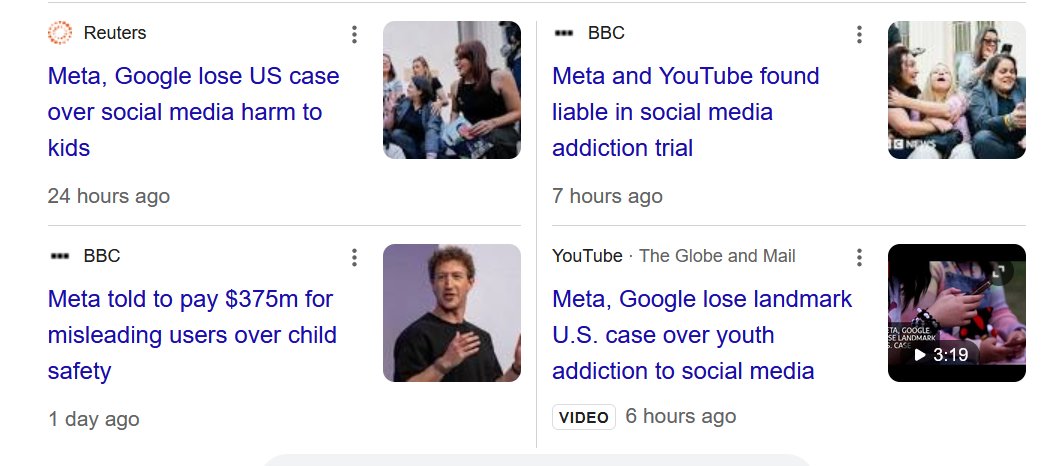Click the VIDEO badge label

[x=584, y=417]
